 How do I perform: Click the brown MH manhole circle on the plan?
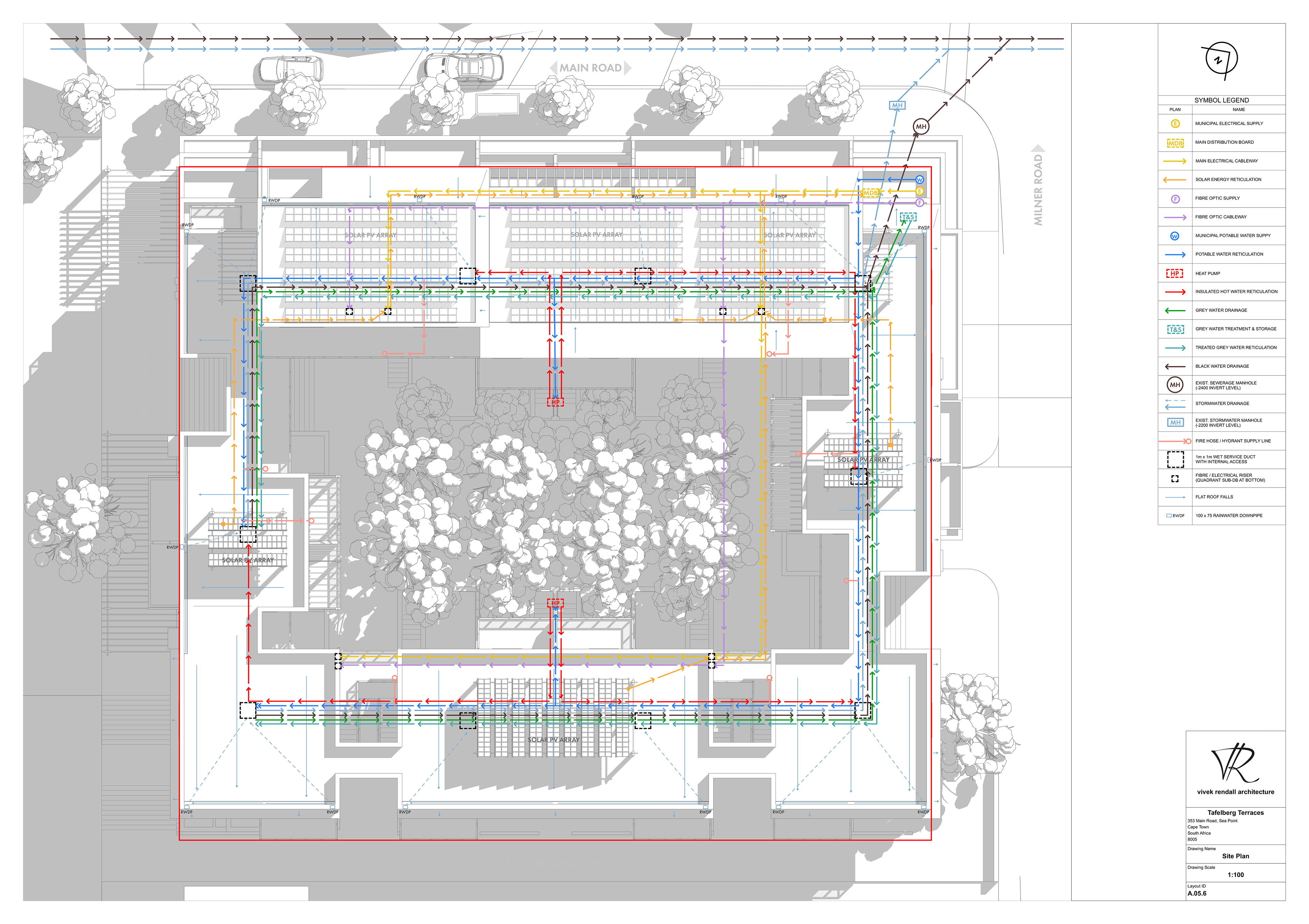point(921,126)
